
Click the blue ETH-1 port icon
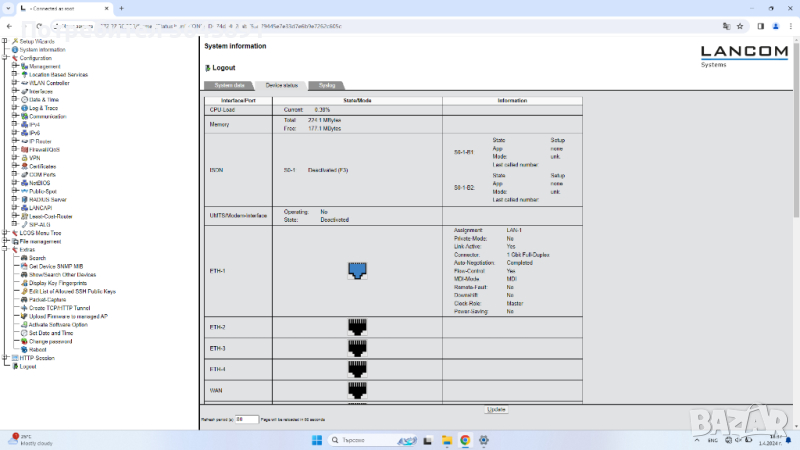(x=357, y=271)
